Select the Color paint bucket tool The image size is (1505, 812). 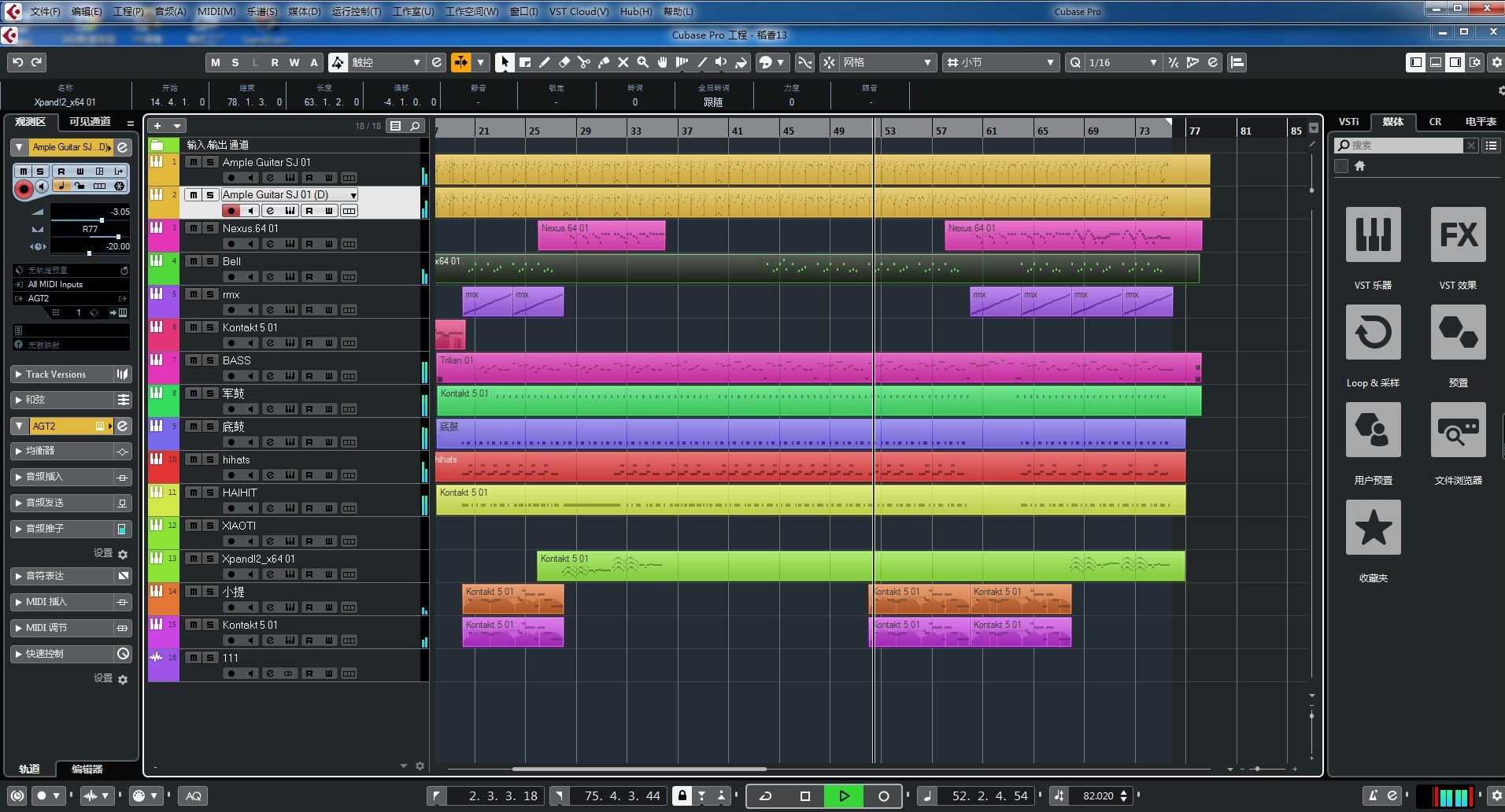[741, 62]
